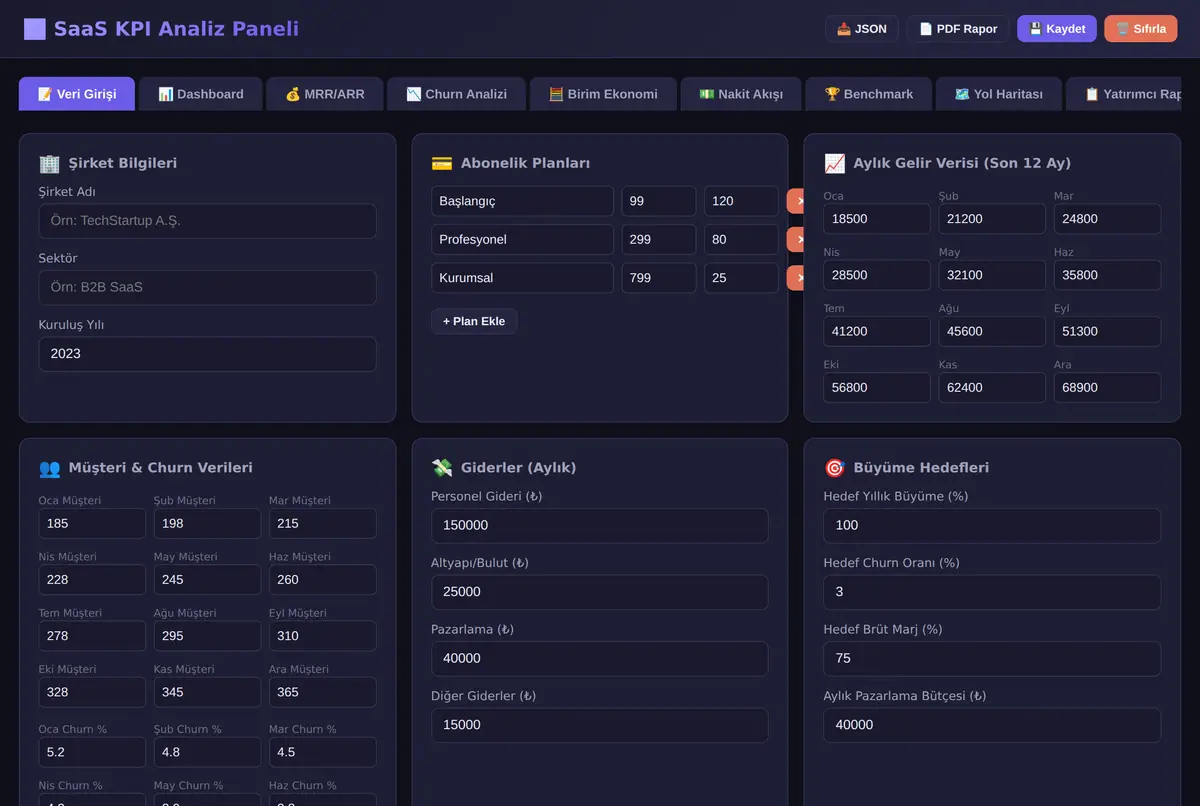Focus the Sektör input field
The width and height of the screenshot is (1200, 806).
pos(208,288)
